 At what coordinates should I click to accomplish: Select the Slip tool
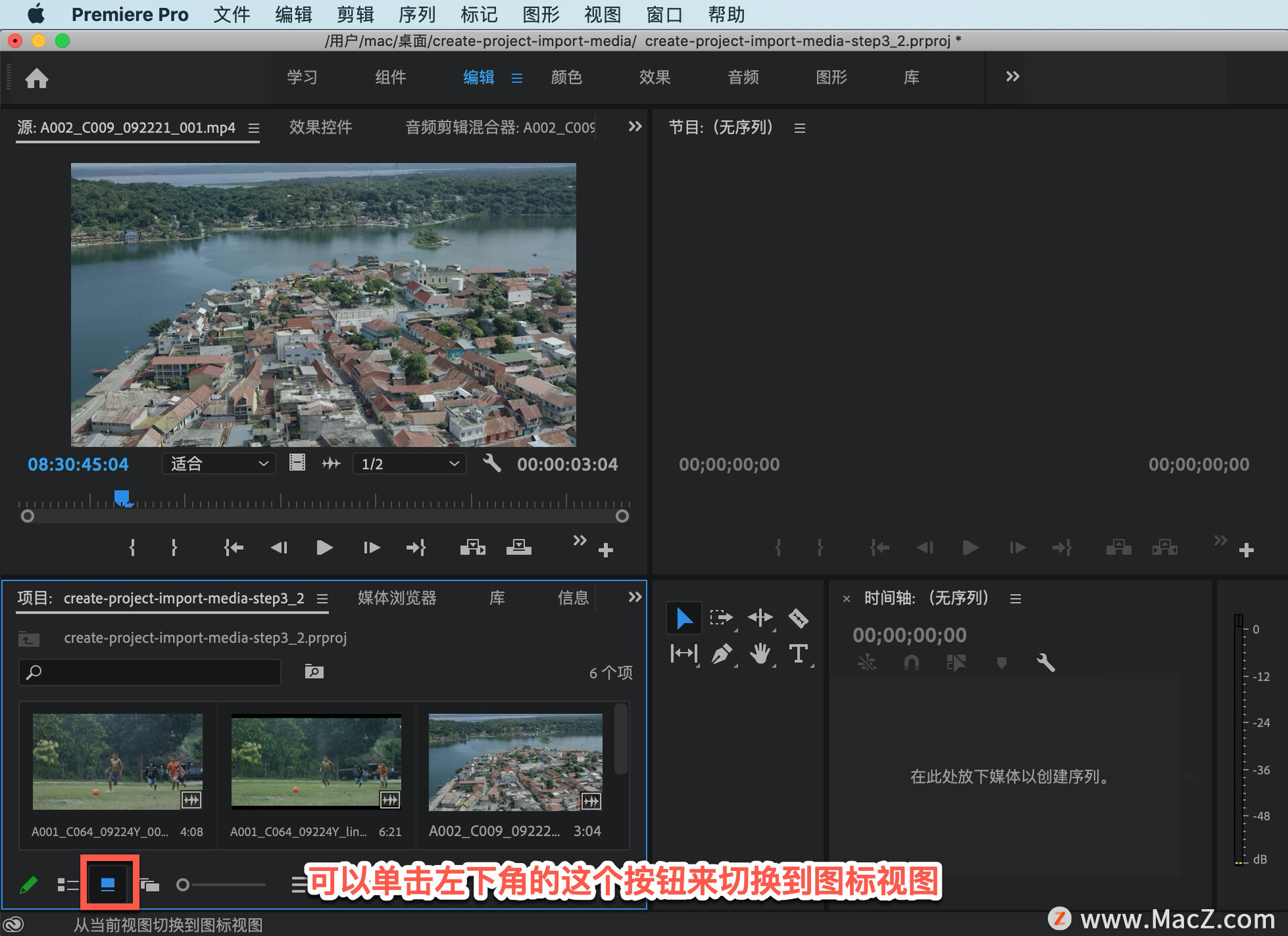(x=684, y=653)
